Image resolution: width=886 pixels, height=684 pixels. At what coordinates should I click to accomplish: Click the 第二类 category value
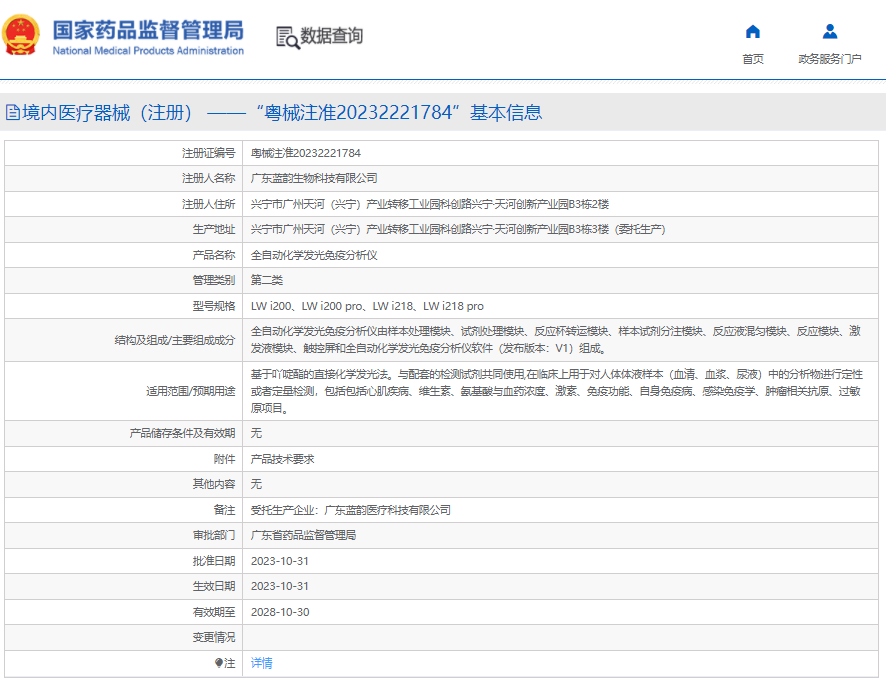267,280
